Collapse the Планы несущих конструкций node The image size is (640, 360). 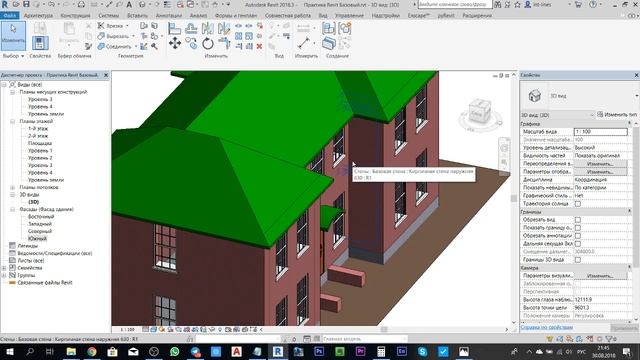coord(12,92)
